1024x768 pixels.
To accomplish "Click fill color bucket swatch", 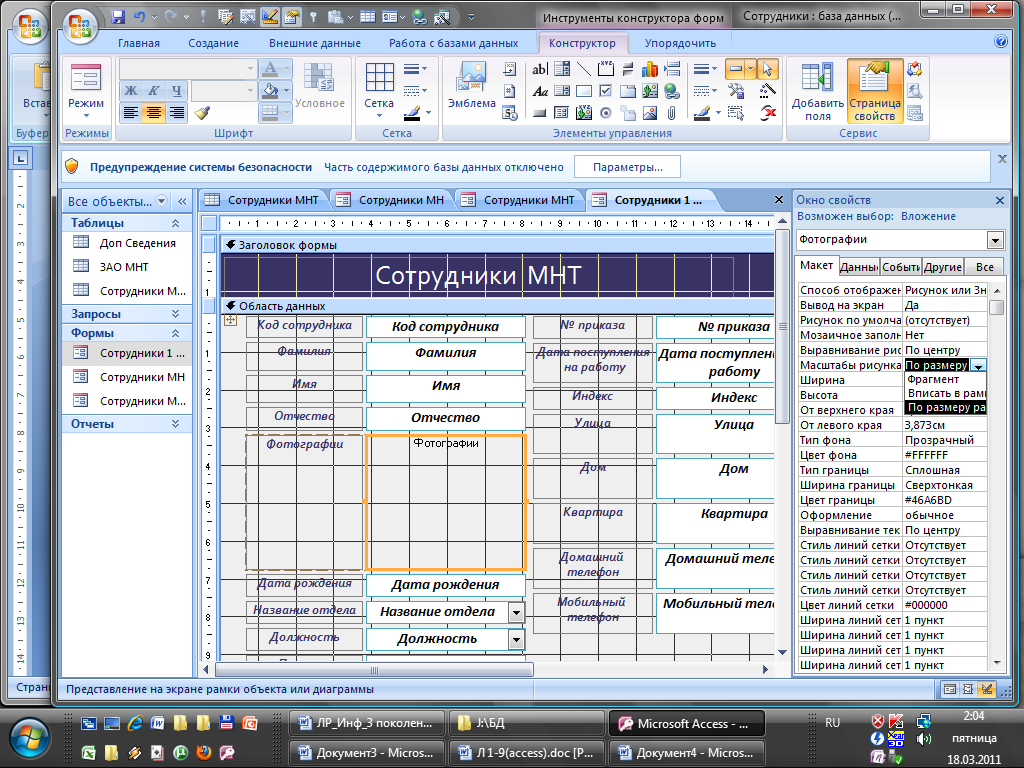I will [x=271, y=91].
